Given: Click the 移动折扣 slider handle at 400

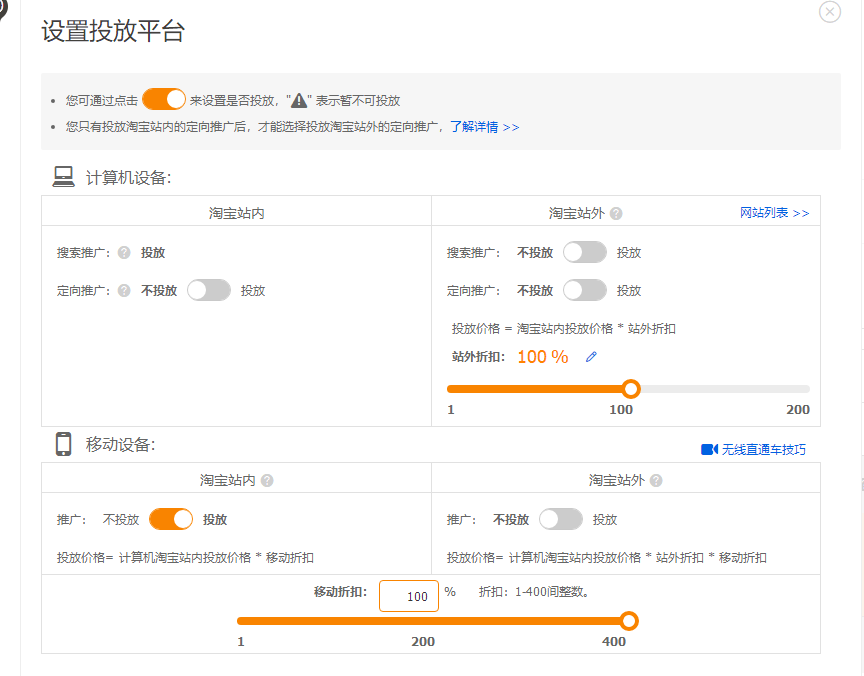Looking at the screenshot, I should click(x=628, y=621).
